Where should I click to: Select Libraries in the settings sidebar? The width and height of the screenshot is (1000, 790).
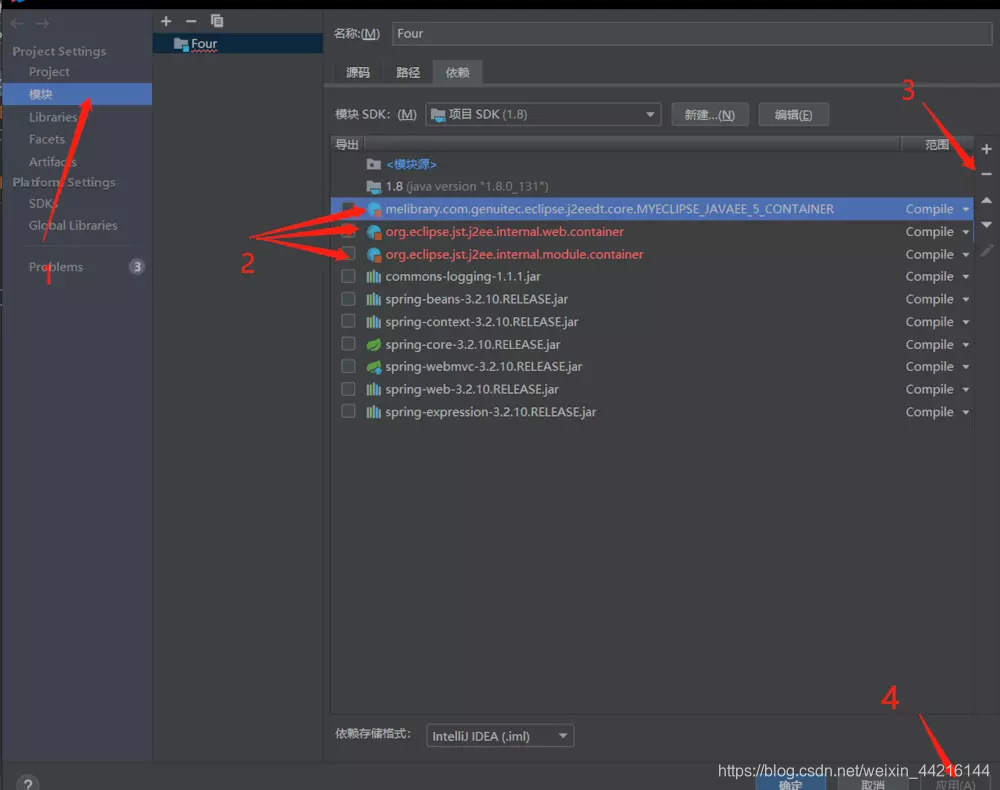pyautogui.click(x=53, y=117)
